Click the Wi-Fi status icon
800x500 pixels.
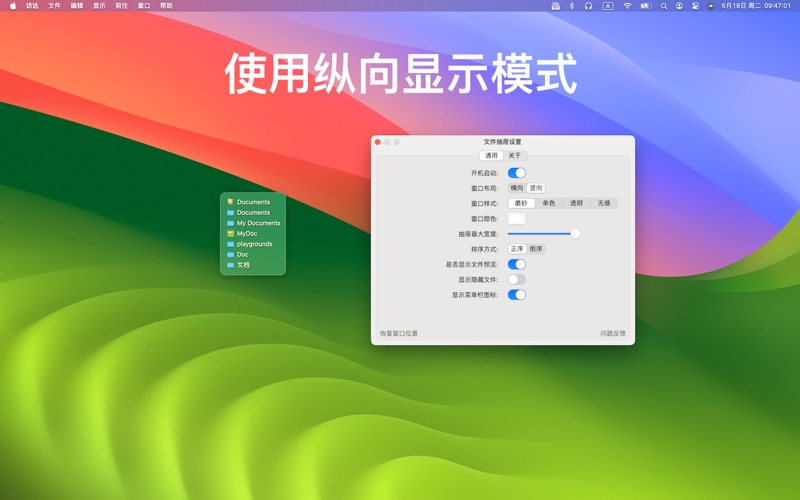(x=628, y=6)
